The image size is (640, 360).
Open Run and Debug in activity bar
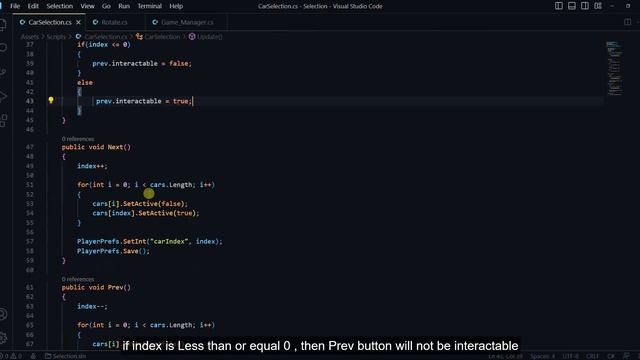click(3, 97)
